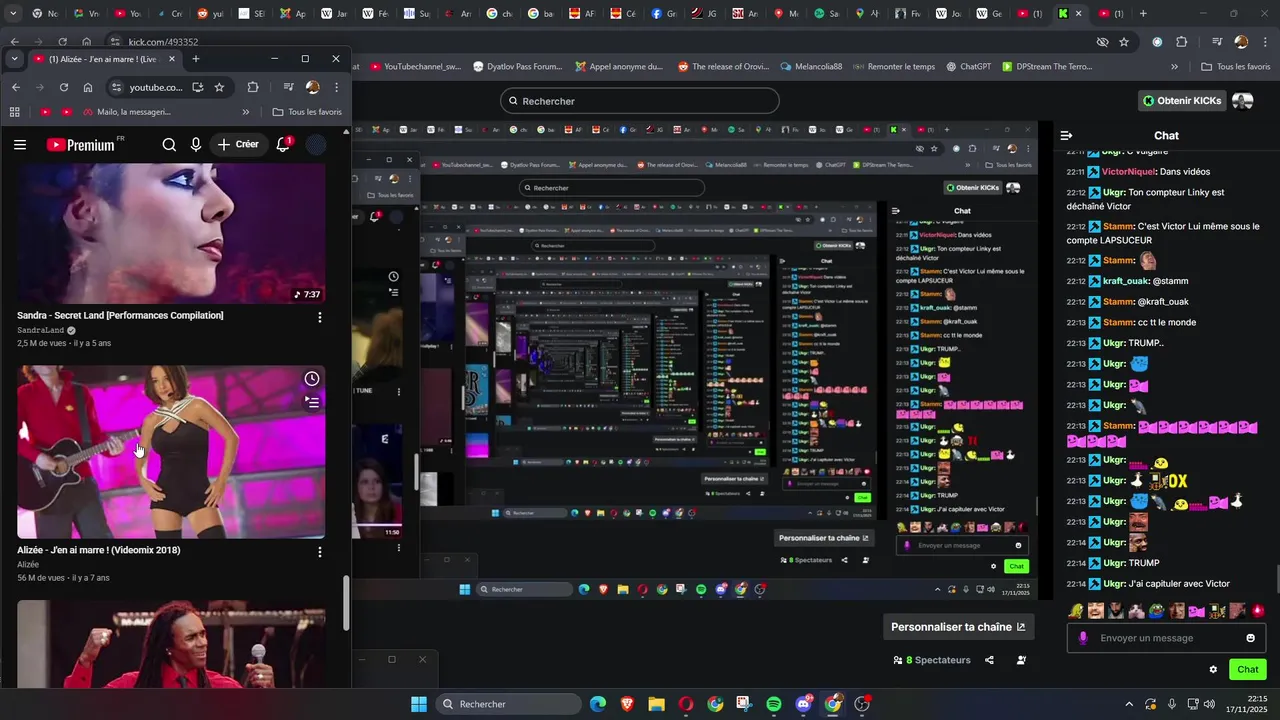Open Mailo, la messagerie bookmark
Screen dimensions: 1280x720
(125, 112)
